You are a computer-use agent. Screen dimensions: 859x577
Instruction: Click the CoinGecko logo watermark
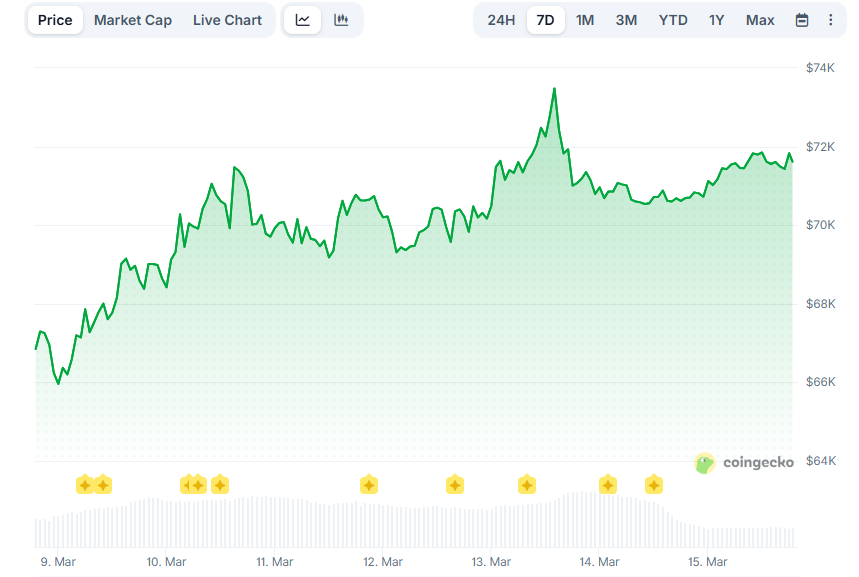(745, 462)
